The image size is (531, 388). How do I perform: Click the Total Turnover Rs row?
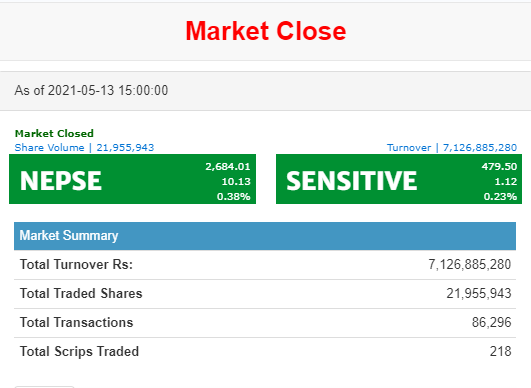click(265, 265)
